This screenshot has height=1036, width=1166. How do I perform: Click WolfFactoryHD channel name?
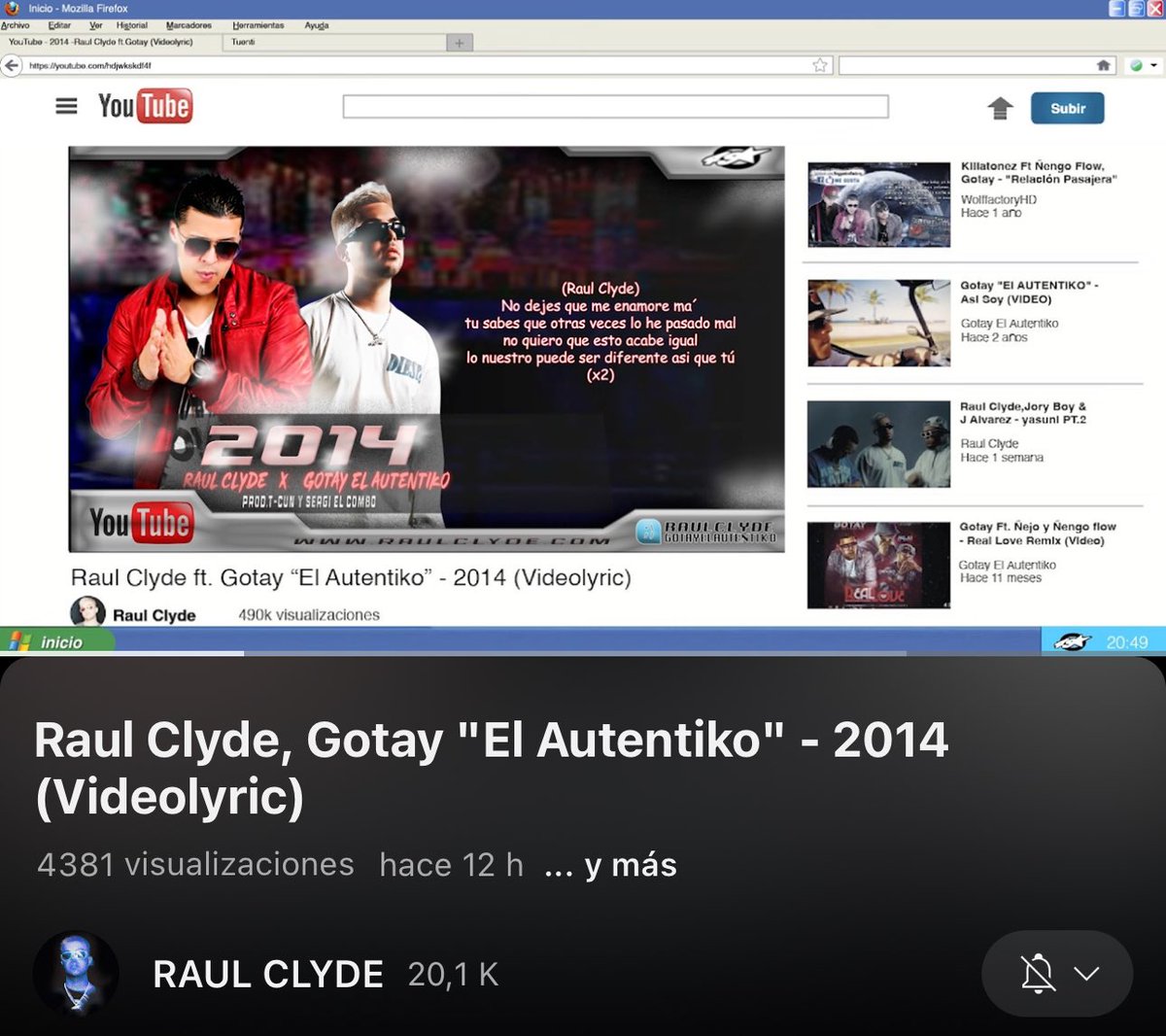pos(999,199)
